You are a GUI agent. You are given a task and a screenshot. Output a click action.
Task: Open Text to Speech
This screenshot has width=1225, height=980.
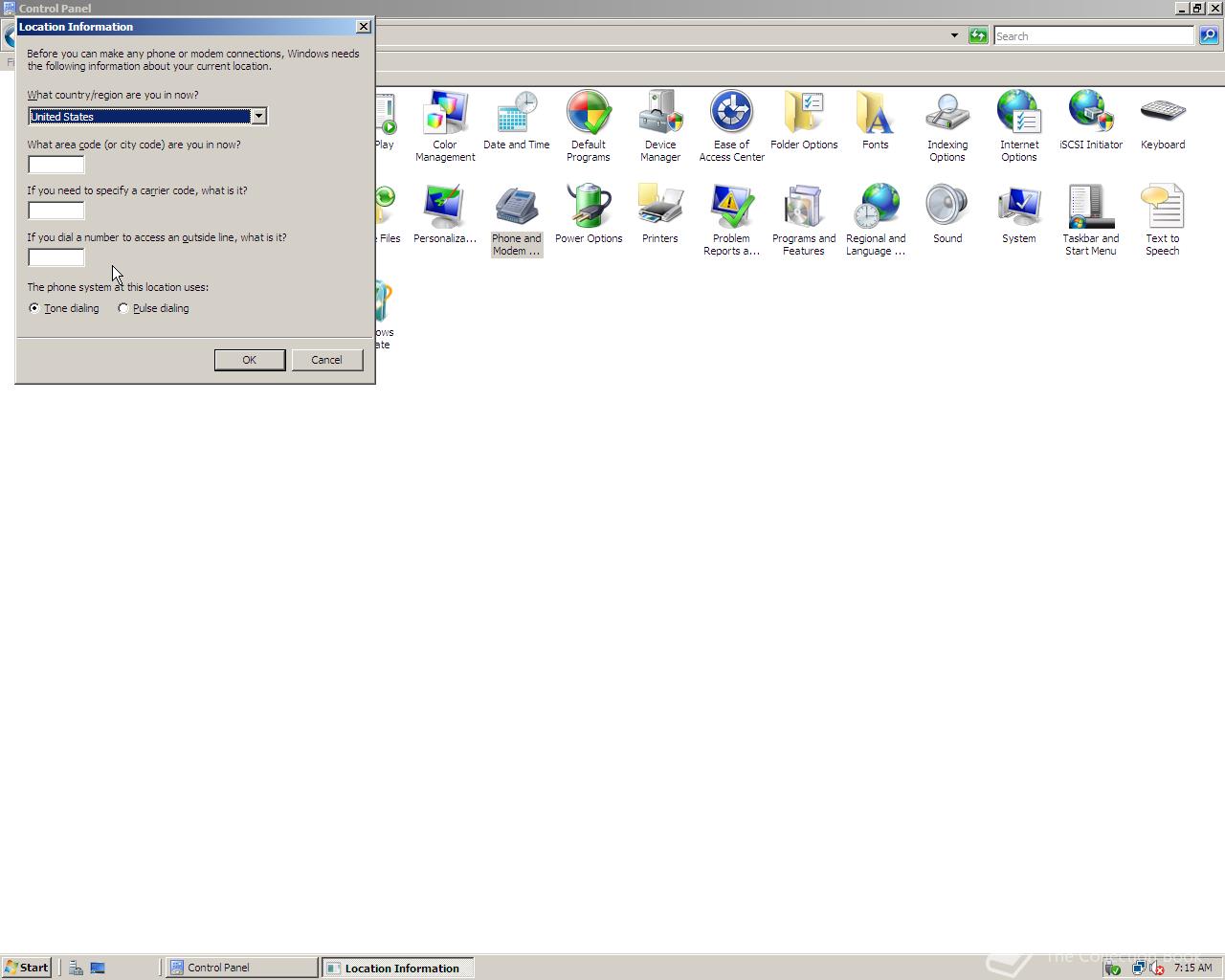coord(1163,220)
